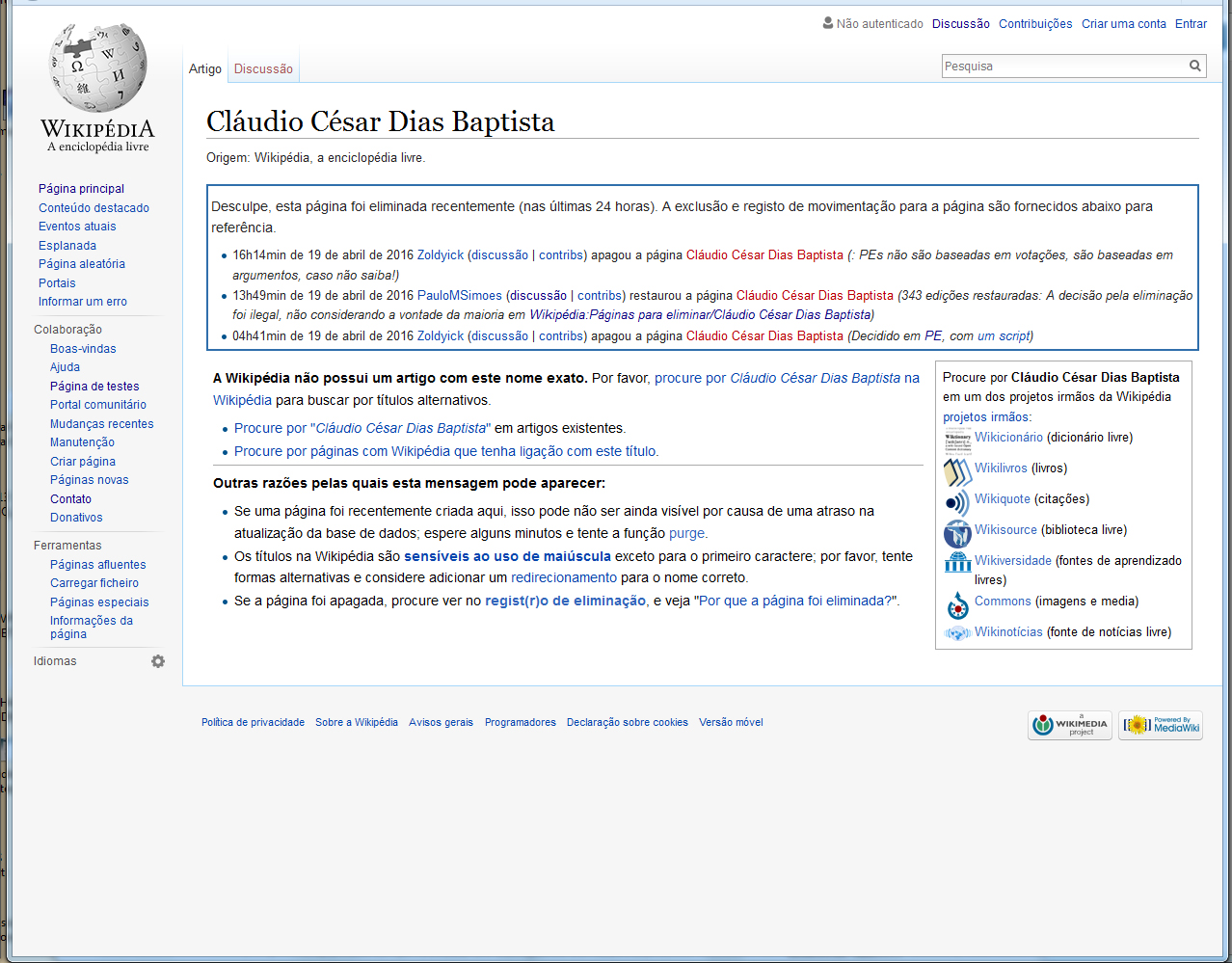This screenshot has width=1232, height=963.
Task: Click the Powered by MediaWiki badge
Action: point(1161,725)
